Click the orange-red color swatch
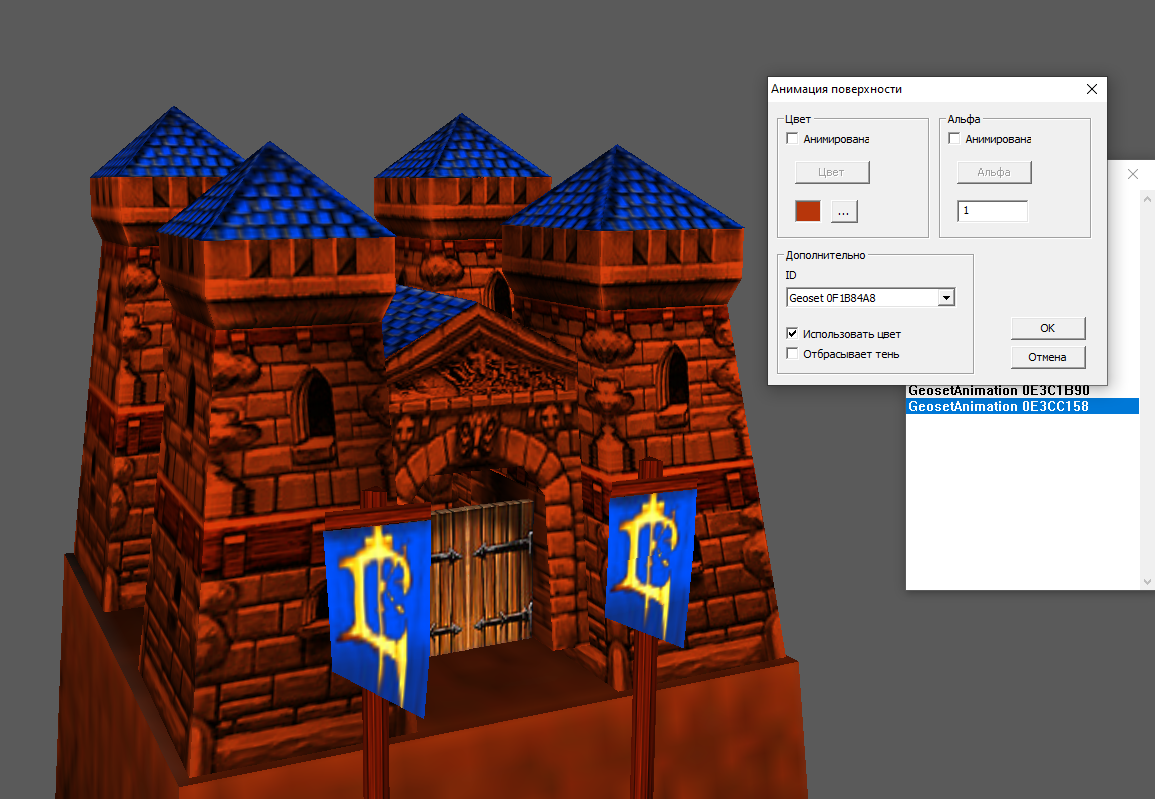The image size is (1155, 799). pos(808,211)
